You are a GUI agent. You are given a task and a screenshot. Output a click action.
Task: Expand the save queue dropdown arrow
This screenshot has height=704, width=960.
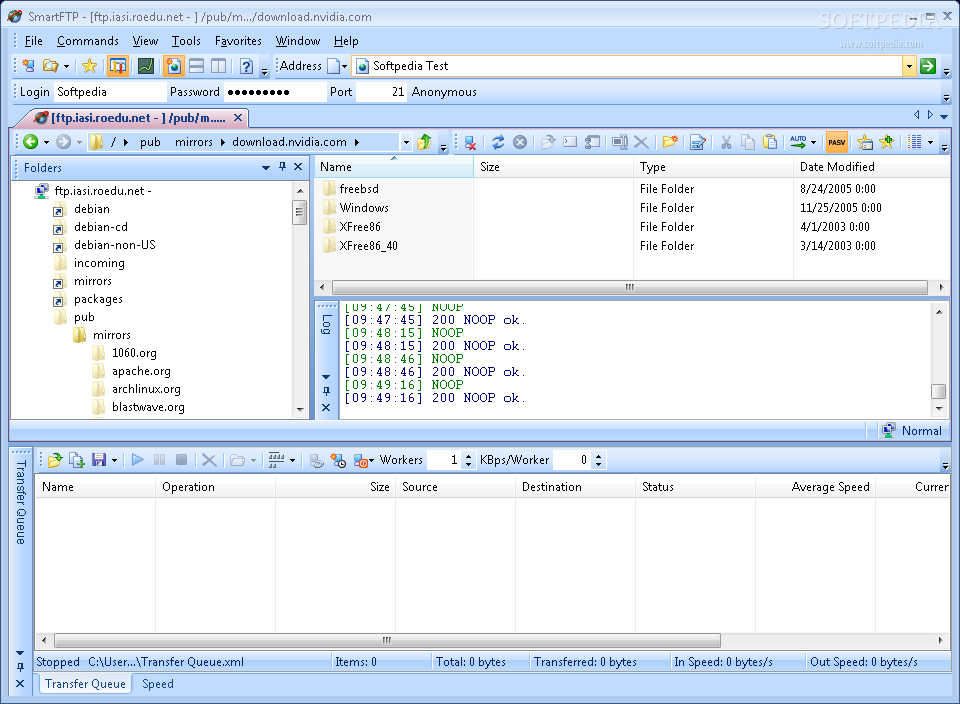point(114,460)
